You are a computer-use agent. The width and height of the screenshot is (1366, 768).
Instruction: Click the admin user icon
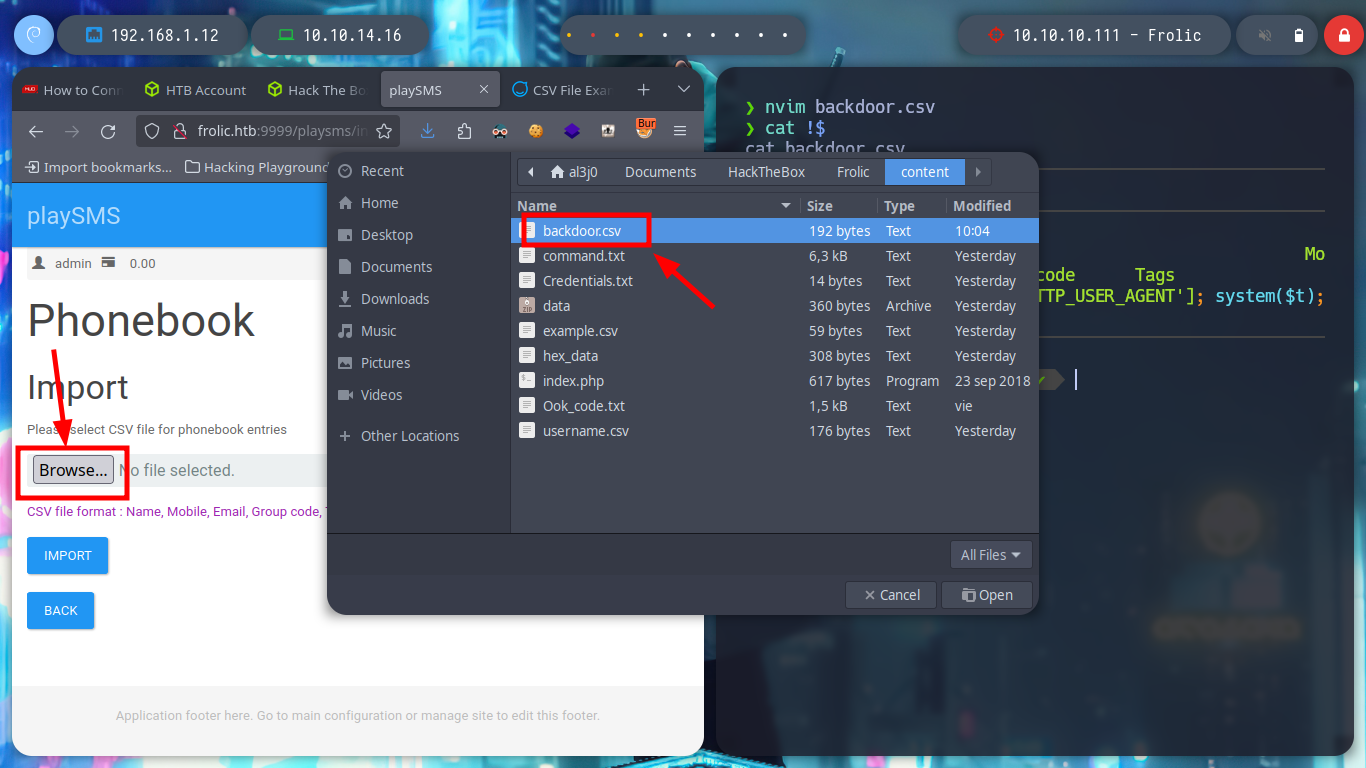coord(39,263)
